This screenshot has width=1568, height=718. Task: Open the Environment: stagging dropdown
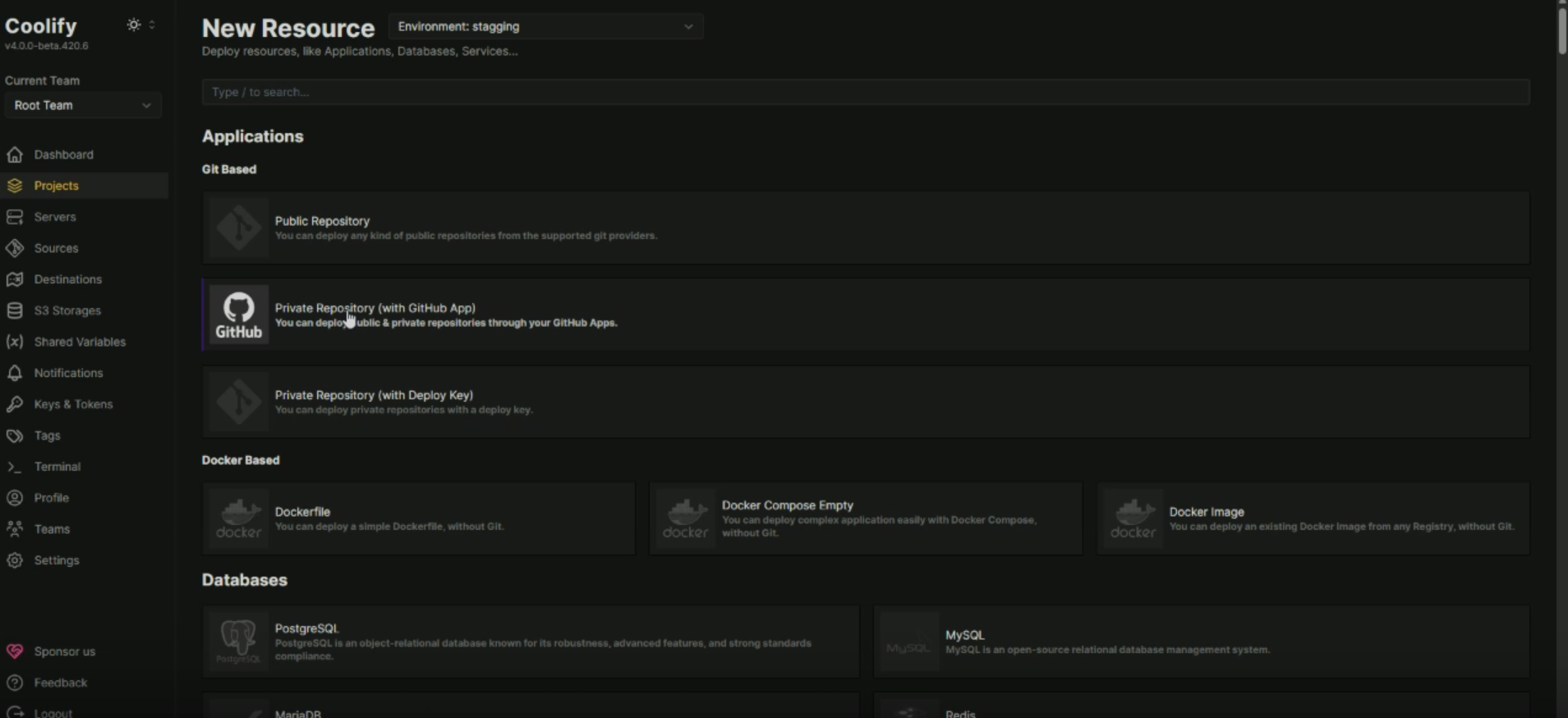[x=545, y=26]
